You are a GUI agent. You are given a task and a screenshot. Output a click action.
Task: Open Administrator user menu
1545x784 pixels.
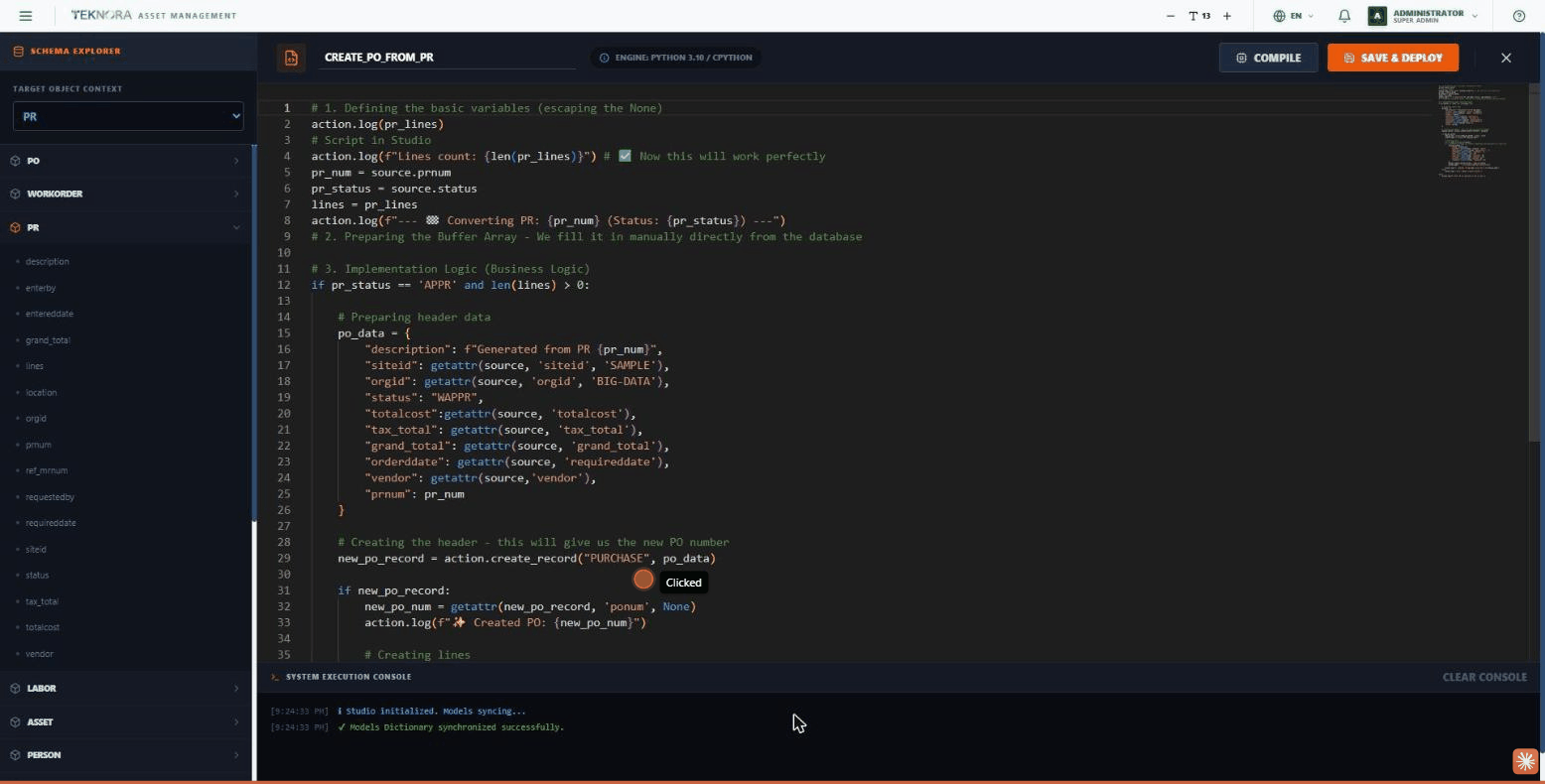1424,16
